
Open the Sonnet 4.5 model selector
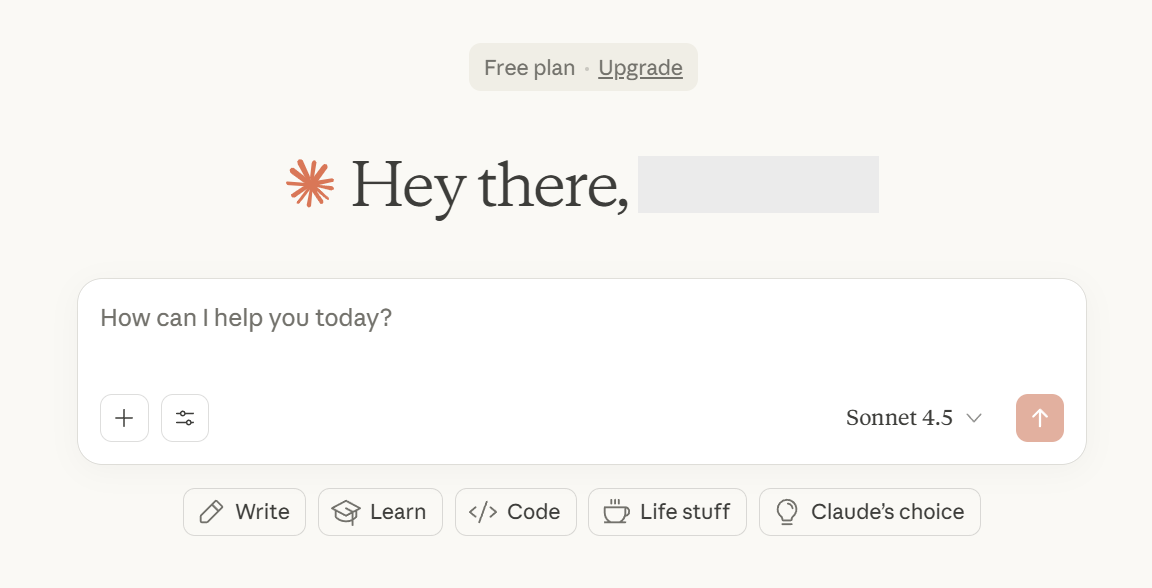click(900, 418)
